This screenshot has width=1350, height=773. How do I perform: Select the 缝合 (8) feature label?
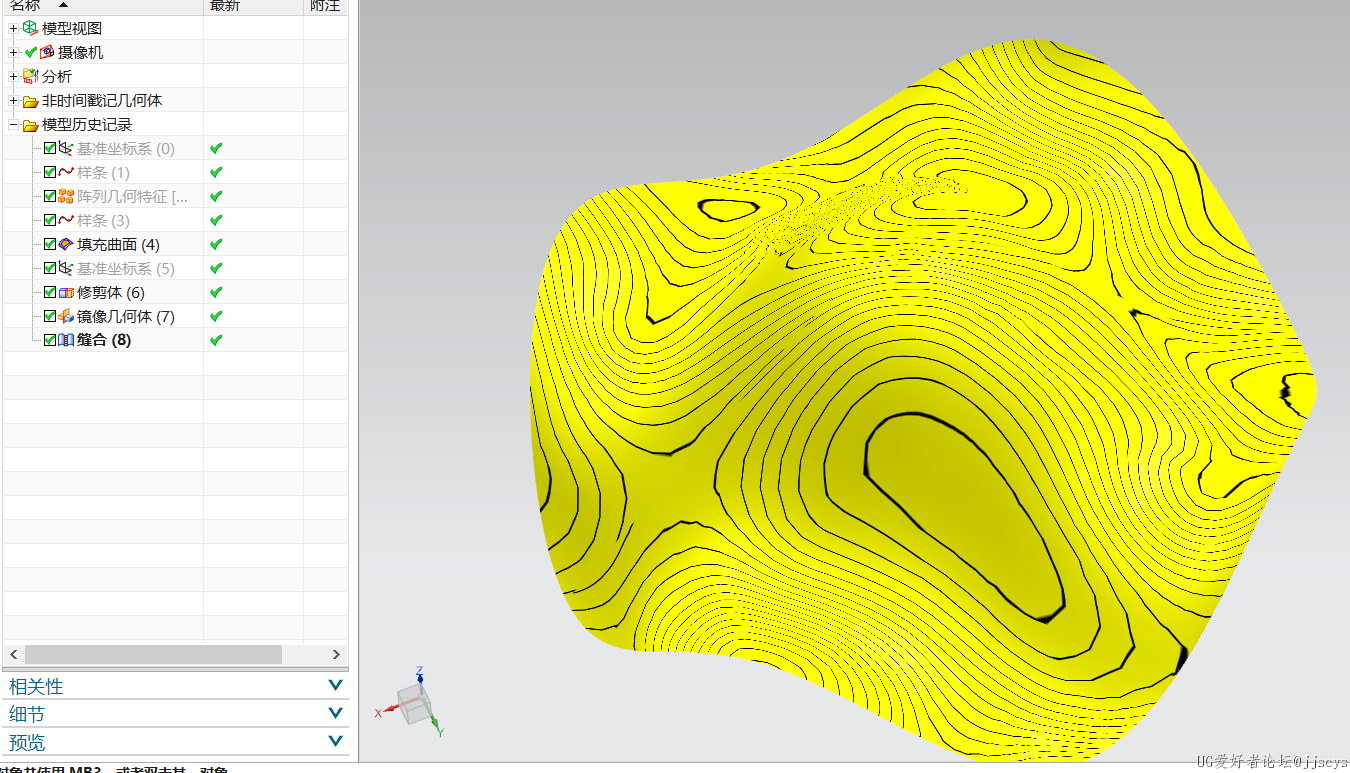click(104, 340)
